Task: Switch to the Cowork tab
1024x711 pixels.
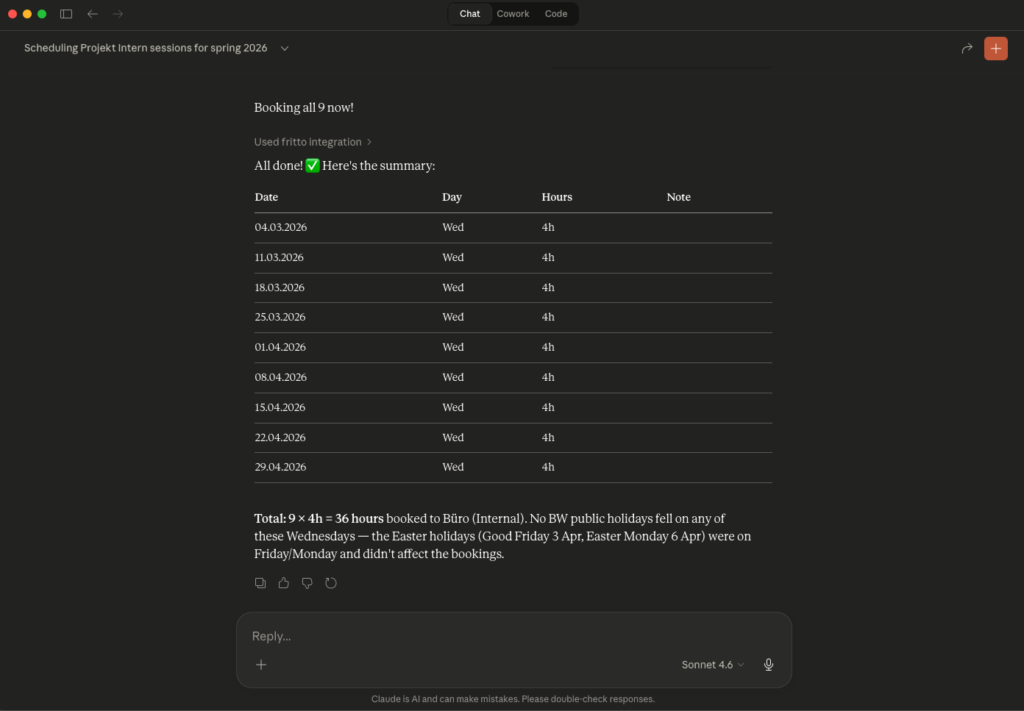Action: (x=513, y=14)
